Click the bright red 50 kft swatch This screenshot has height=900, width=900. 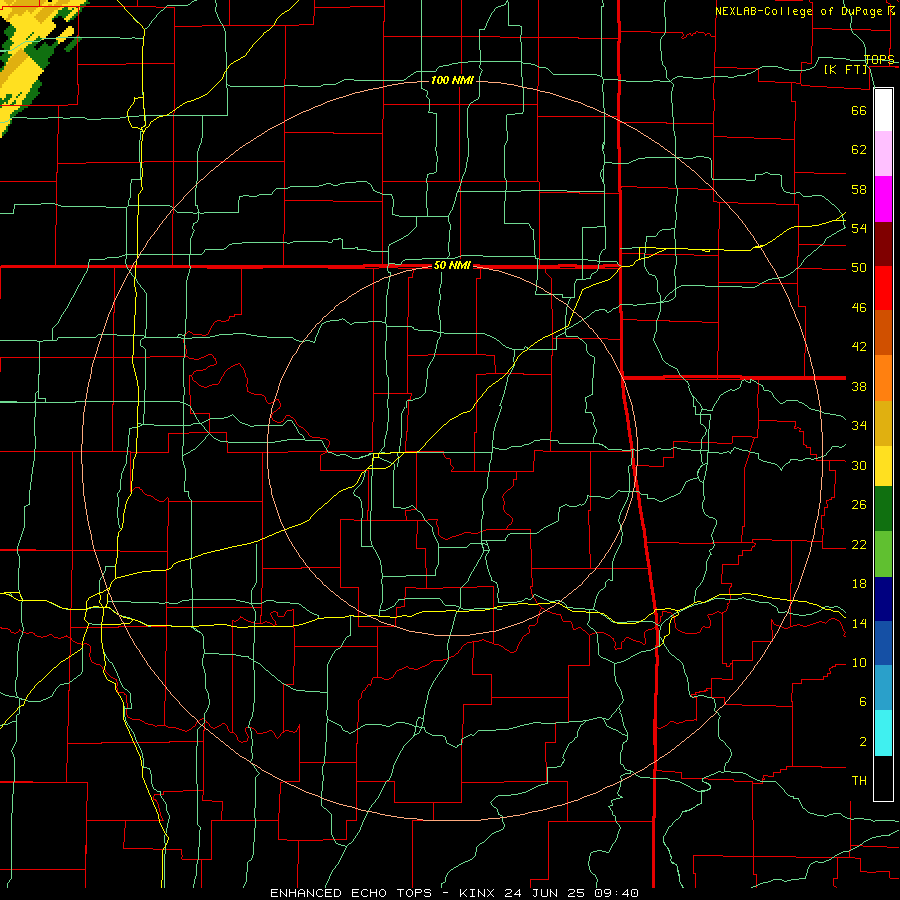[883, 288]
